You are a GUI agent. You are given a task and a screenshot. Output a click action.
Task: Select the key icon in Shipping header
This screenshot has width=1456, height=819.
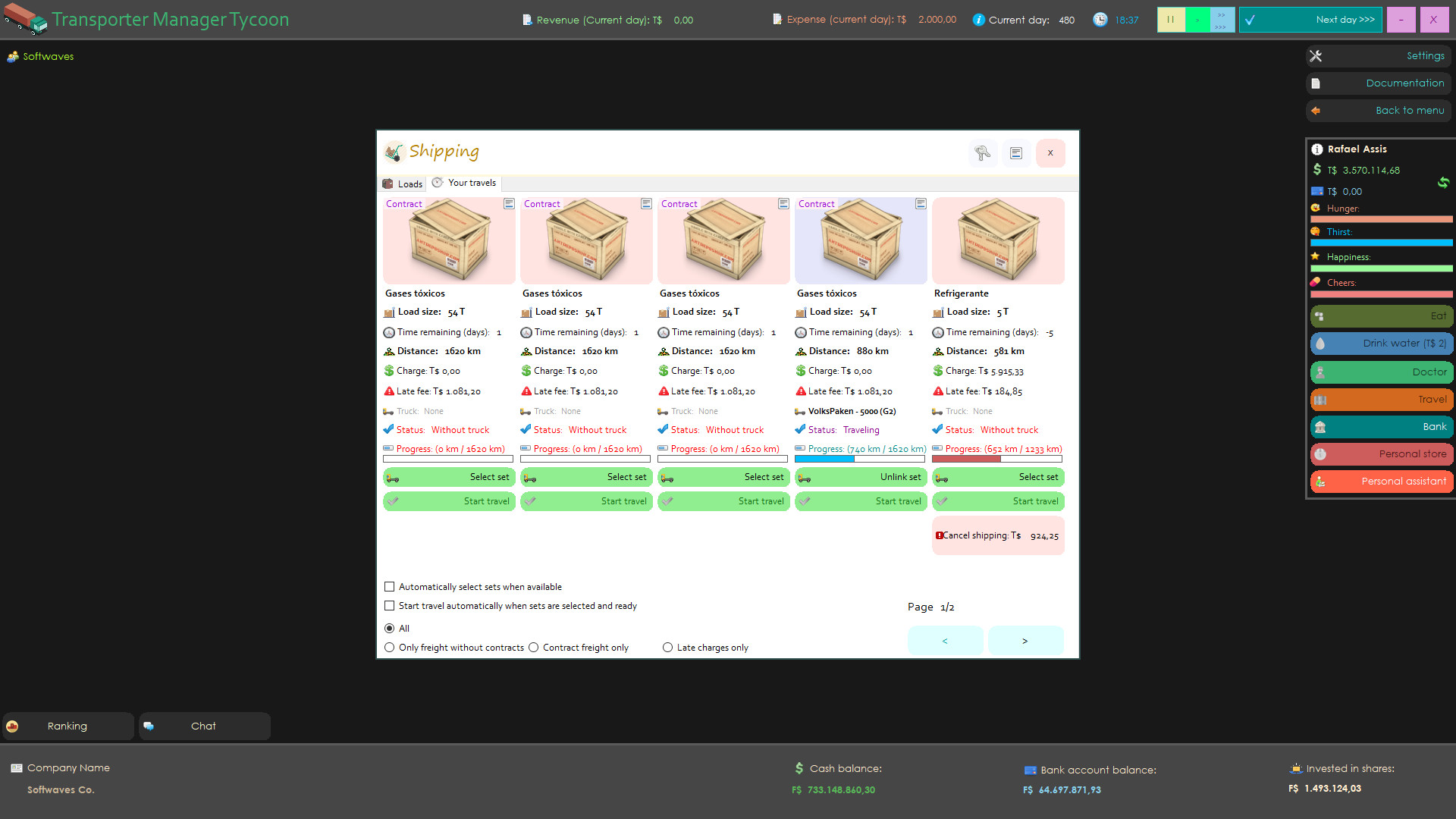click(x=983, y=153)
